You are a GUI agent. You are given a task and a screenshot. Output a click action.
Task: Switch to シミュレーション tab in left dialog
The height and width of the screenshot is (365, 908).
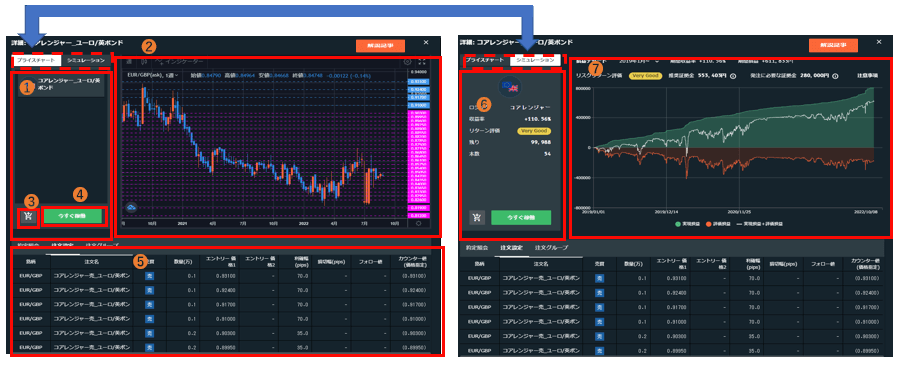86,60
